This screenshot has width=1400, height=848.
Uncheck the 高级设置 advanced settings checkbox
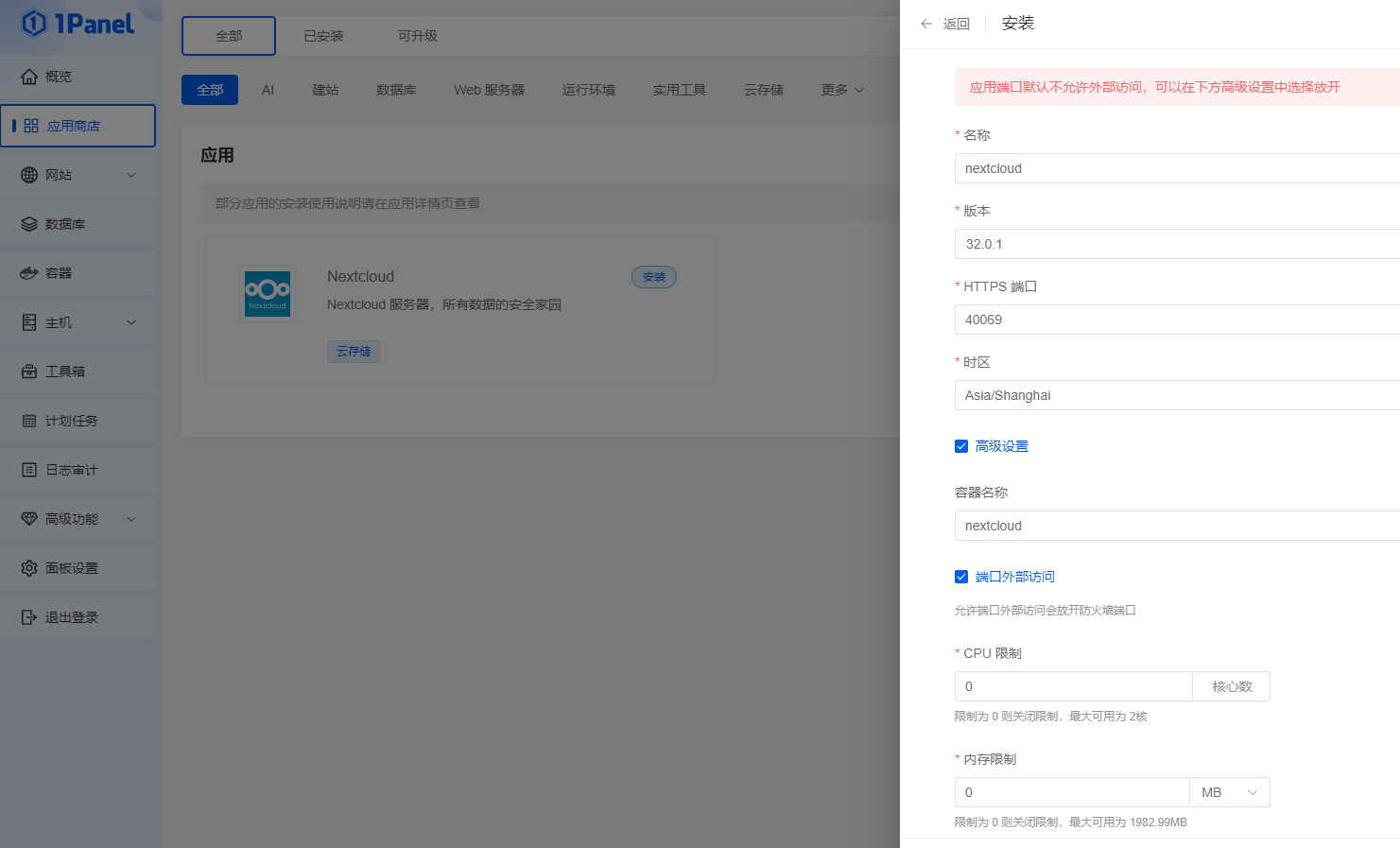click(961, 446)
